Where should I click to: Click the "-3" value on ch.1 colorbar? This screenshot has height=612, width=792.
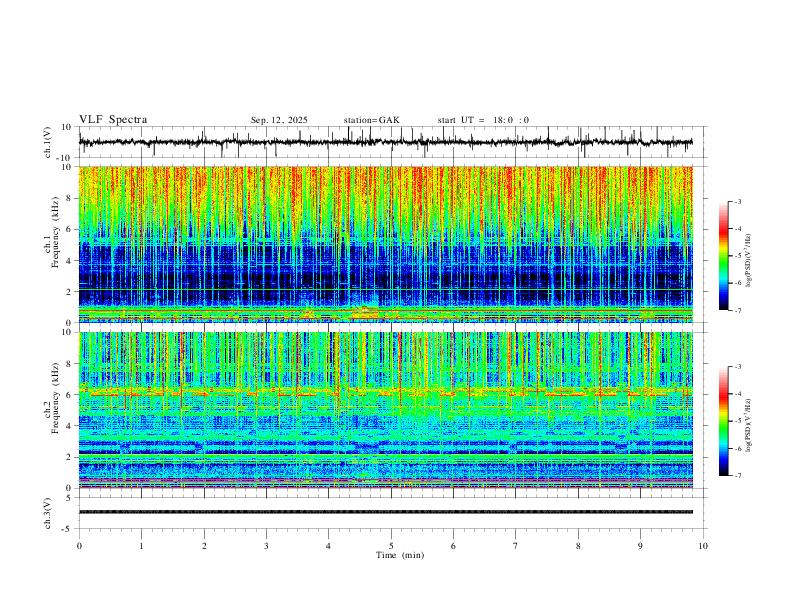738,201
